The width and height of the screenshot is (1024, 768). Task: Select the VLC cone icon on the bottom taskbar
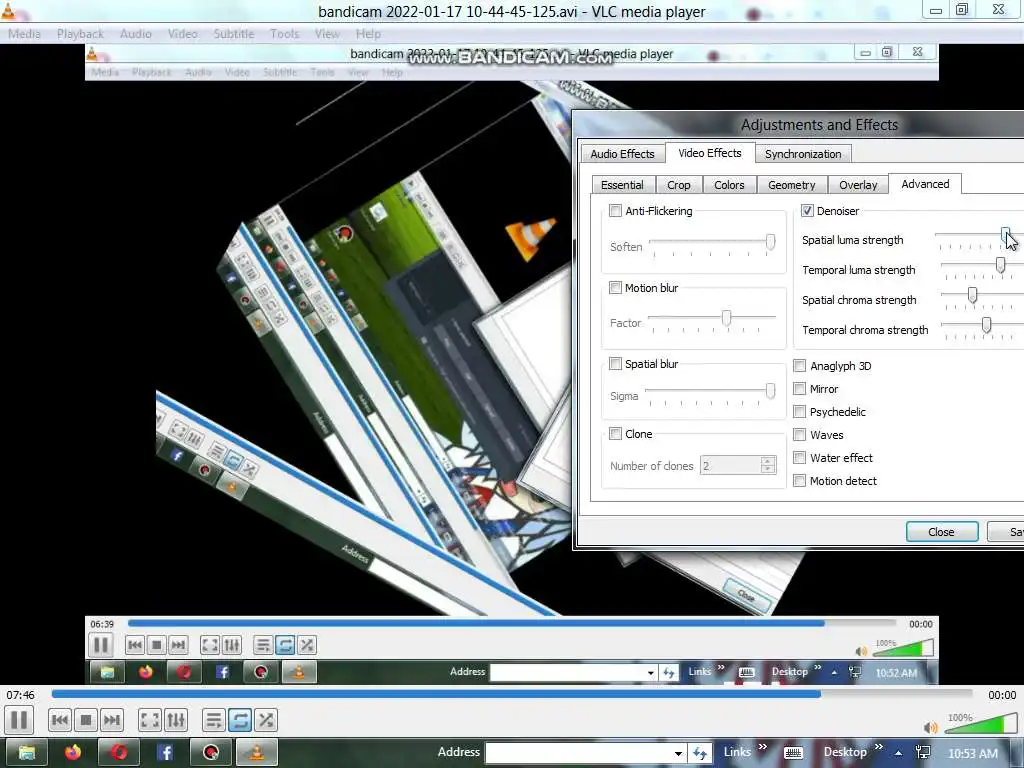tap(257, 752)
